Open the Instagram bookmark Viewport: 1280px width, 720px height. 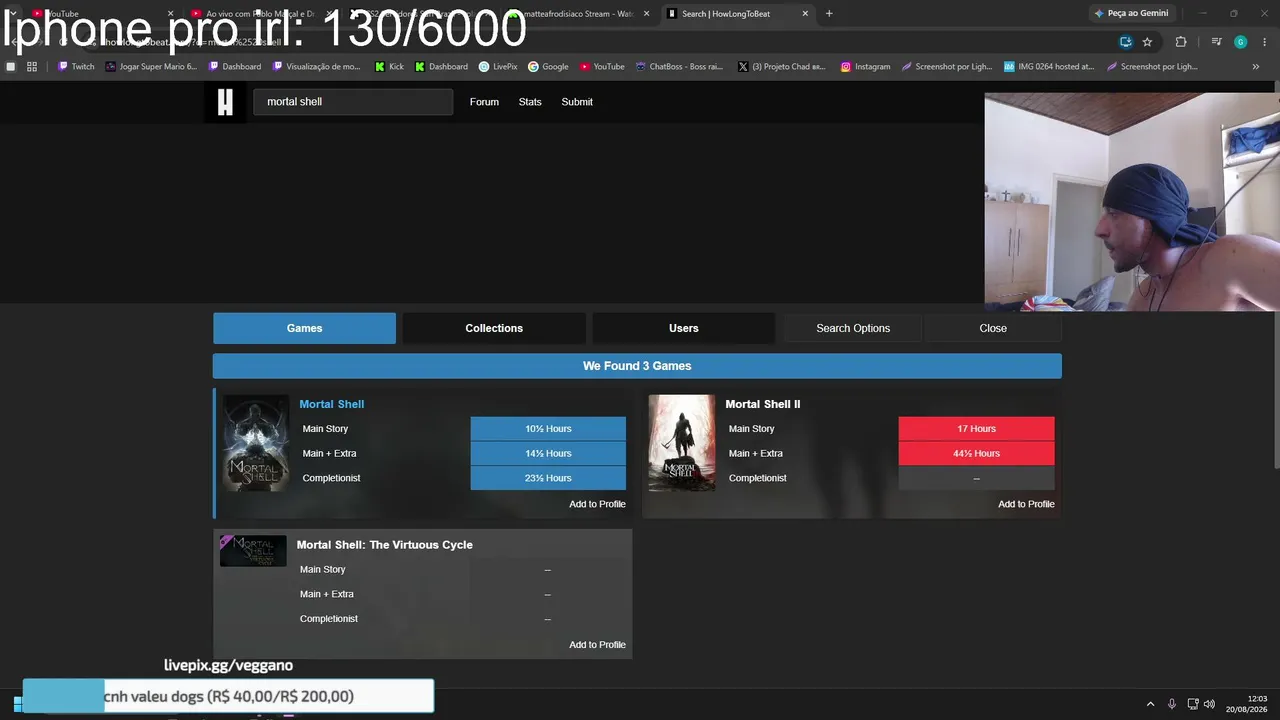click(865, 67)
